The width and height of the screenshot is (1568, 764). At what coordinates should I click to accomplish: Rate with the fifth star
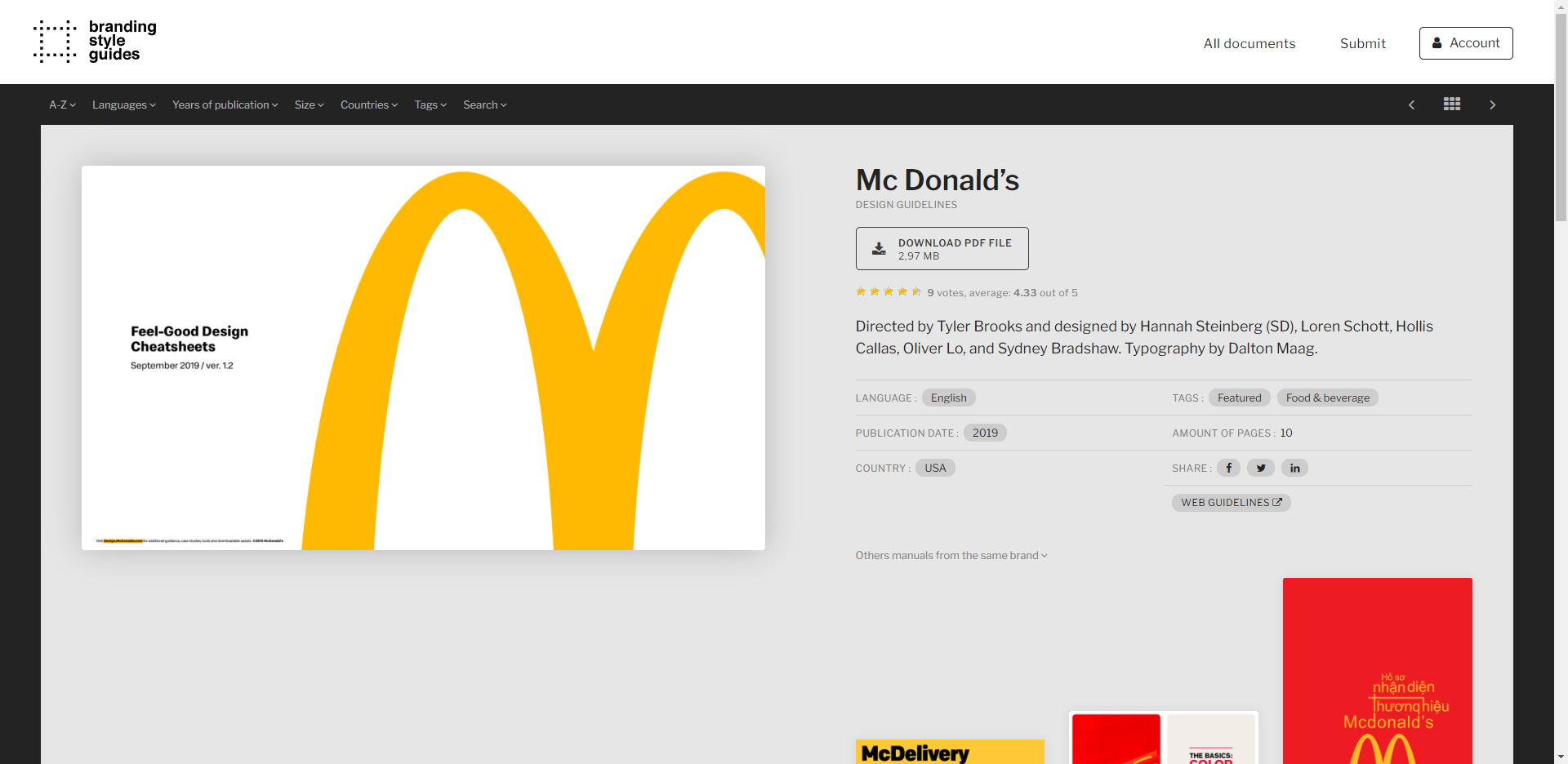(x=916, y=291)
